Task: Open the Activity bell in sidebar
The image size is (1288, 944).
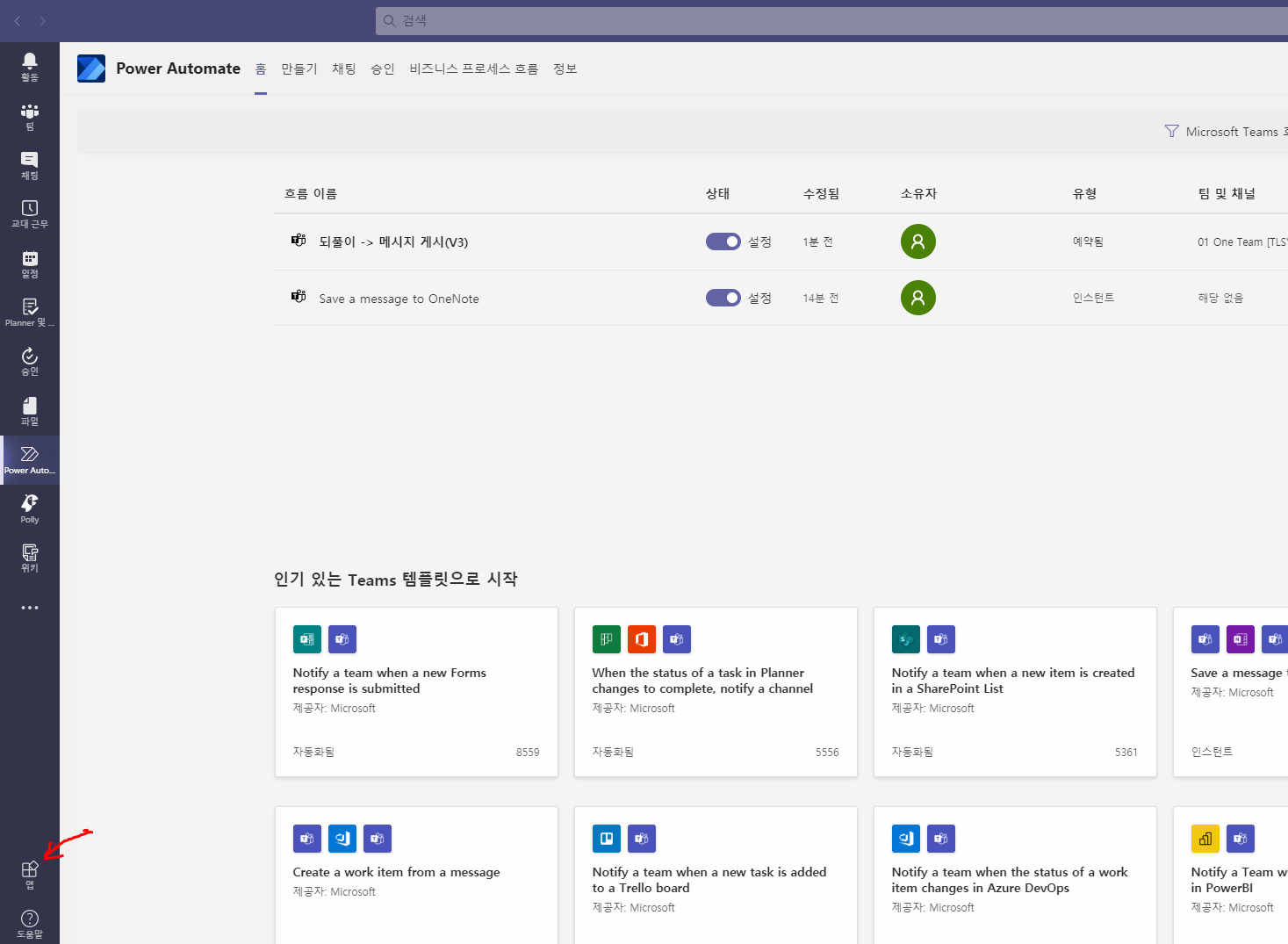Action: pyautogui.click(x=30, y=67)
